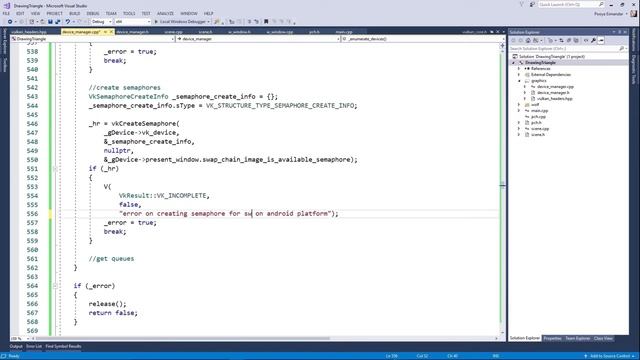Open debugger target dropdown arrow
This screenshot has height=360, width=640.
(209, 22)
